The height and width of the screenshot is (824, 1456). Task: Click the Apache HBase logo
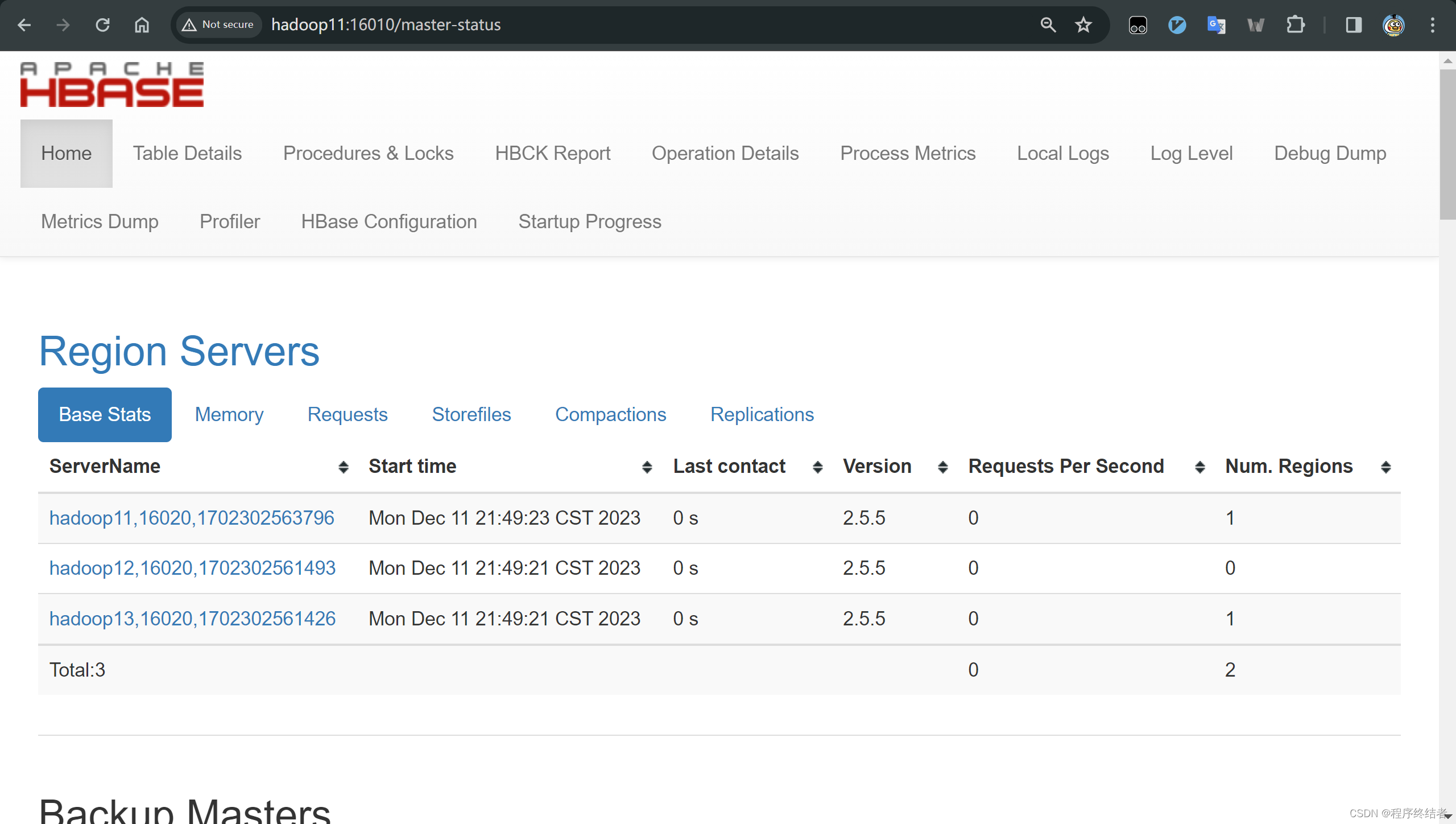click(111, 84)
